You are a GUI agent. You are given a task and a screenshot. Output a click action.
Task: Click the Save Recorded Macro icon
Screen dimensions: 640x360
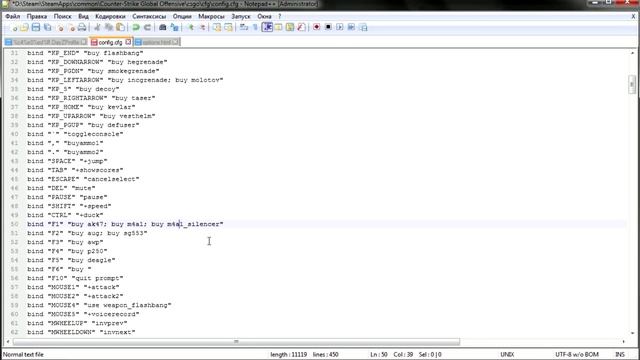(363, 27)
